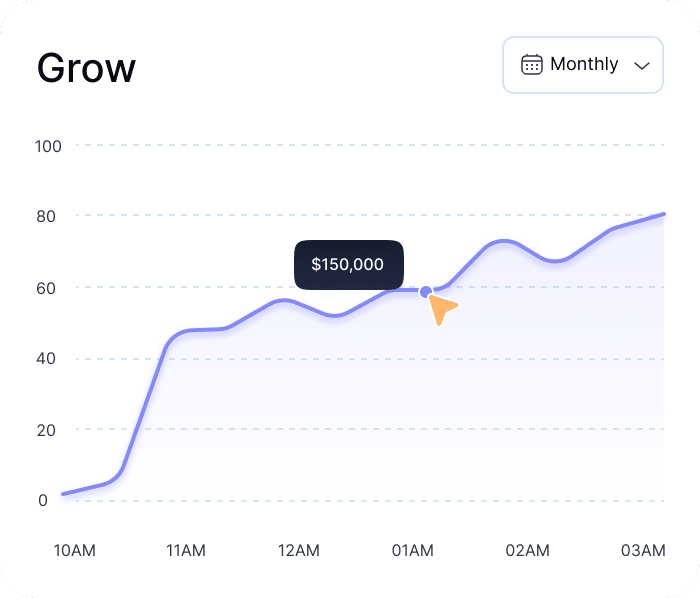Click the $150,000 tooltip label
Image resolution: width=700 pixels, height=598 pixels.
point(348,265)
